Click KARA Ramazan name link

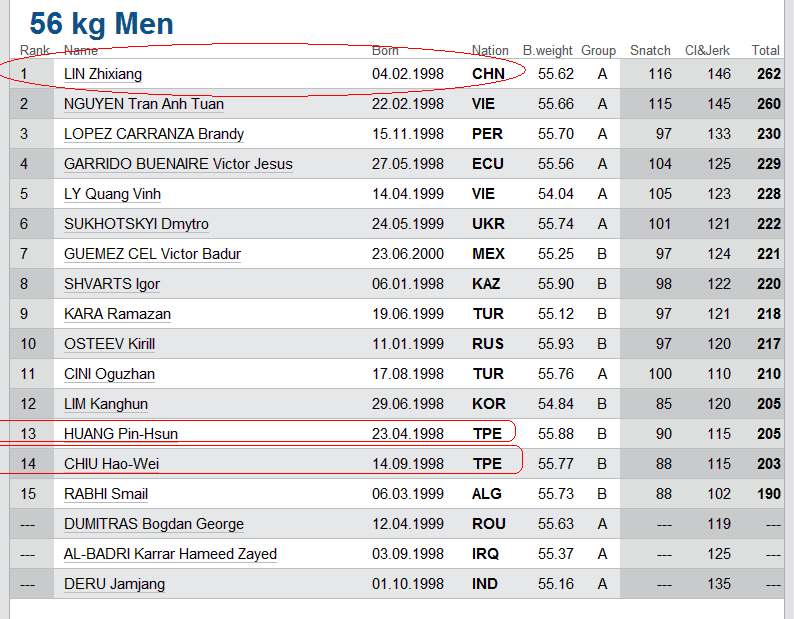point(117,314)
